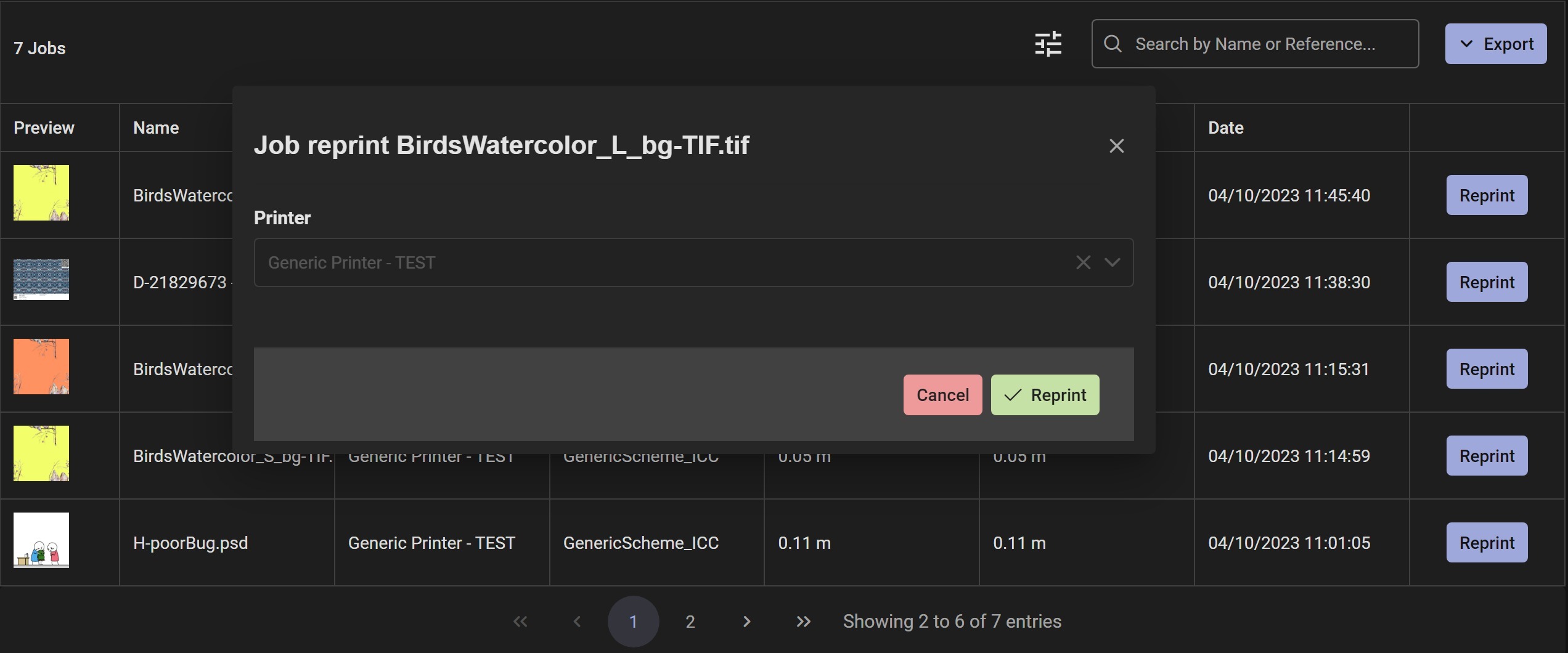The width and height of the screenshot is (1568, 653).
Task: Switch to page 2
Action: coord(690,622)
